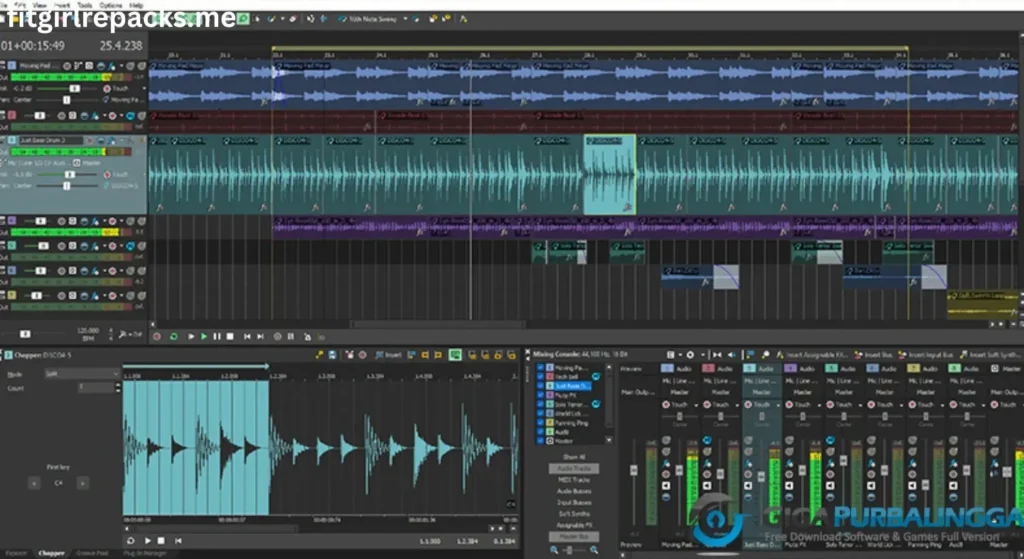The width and height of the screenshot is (1024, 559).
Task: Open the Mode dropdown in Chopper
Action: 82,374
